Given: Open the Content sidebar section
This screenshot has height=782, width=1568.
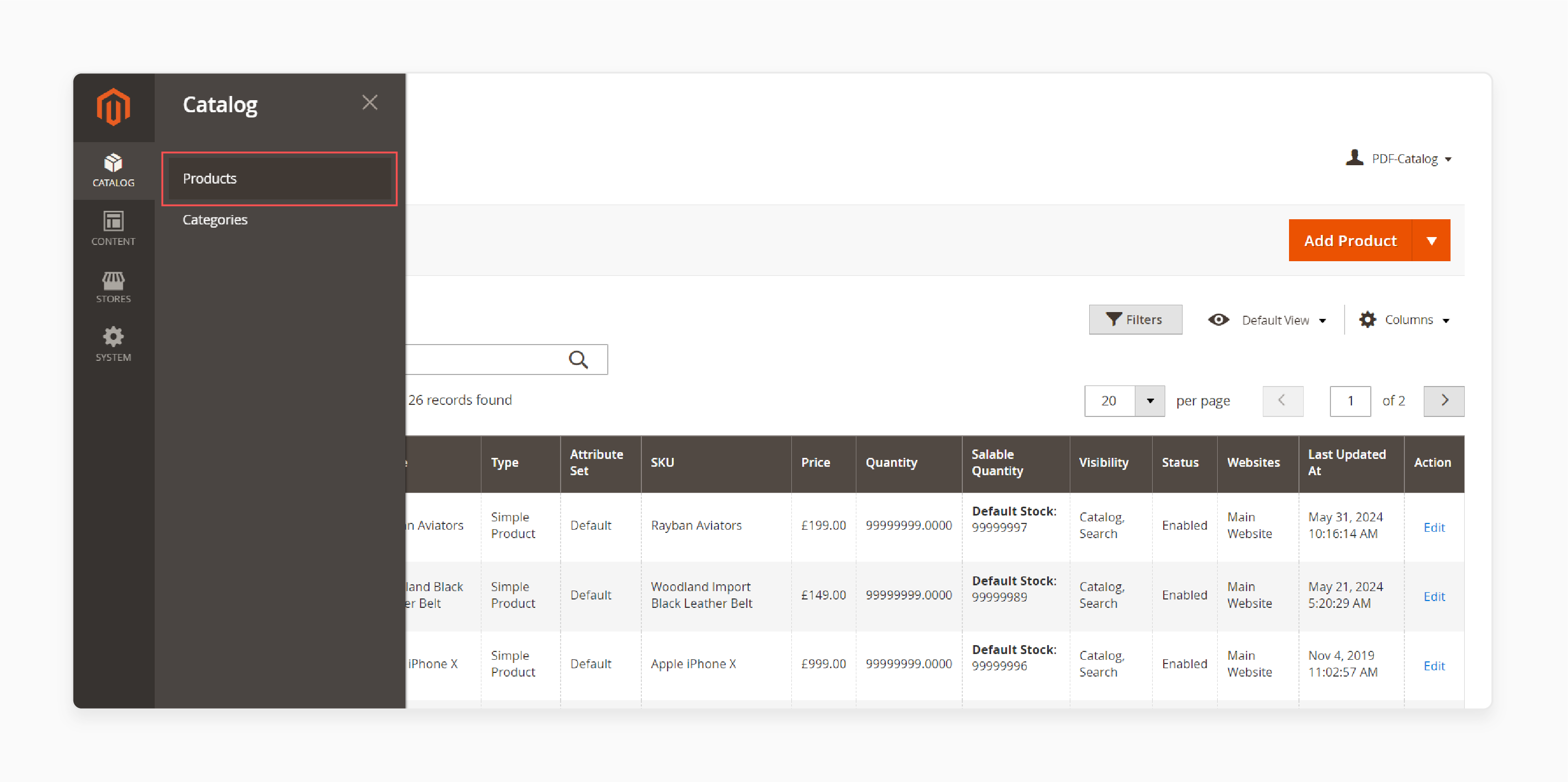Looking at the screenshot, I should (x=113, y=229).
